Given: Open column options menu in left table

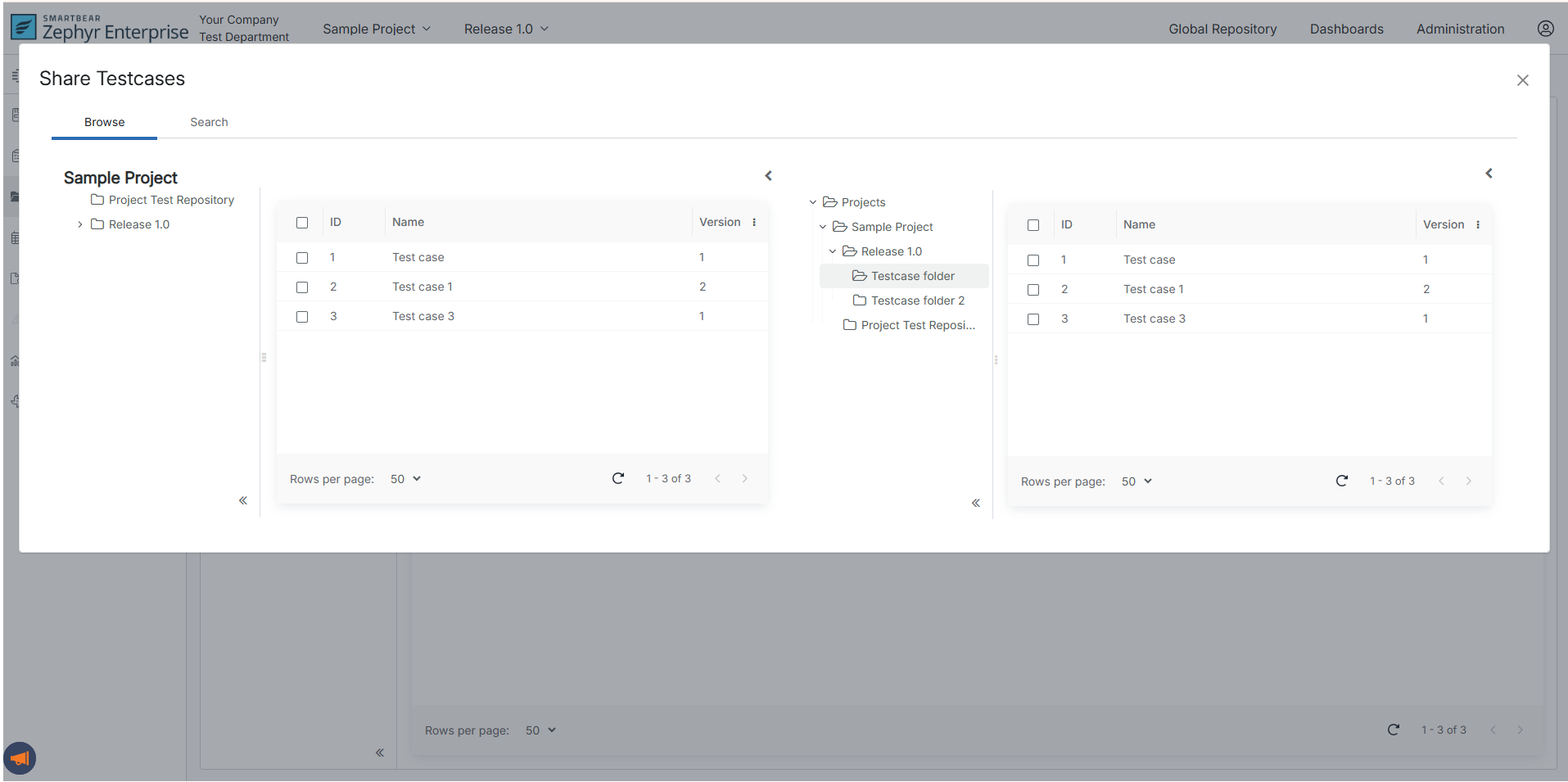Looking at the screenshot, I should point(754,223).
